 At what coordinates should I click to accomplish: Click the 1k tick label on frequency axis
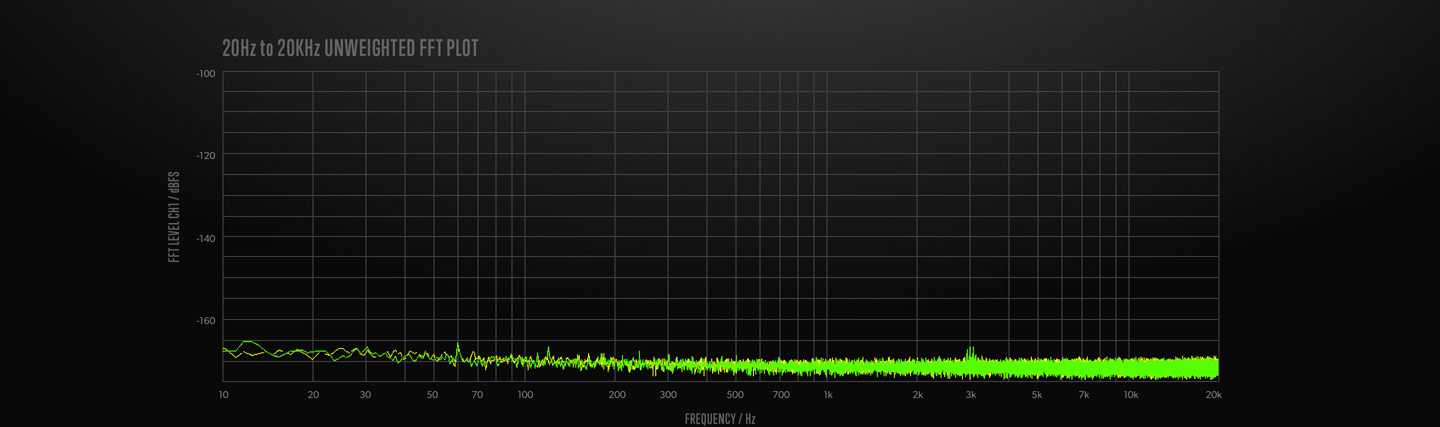(827, 395)
